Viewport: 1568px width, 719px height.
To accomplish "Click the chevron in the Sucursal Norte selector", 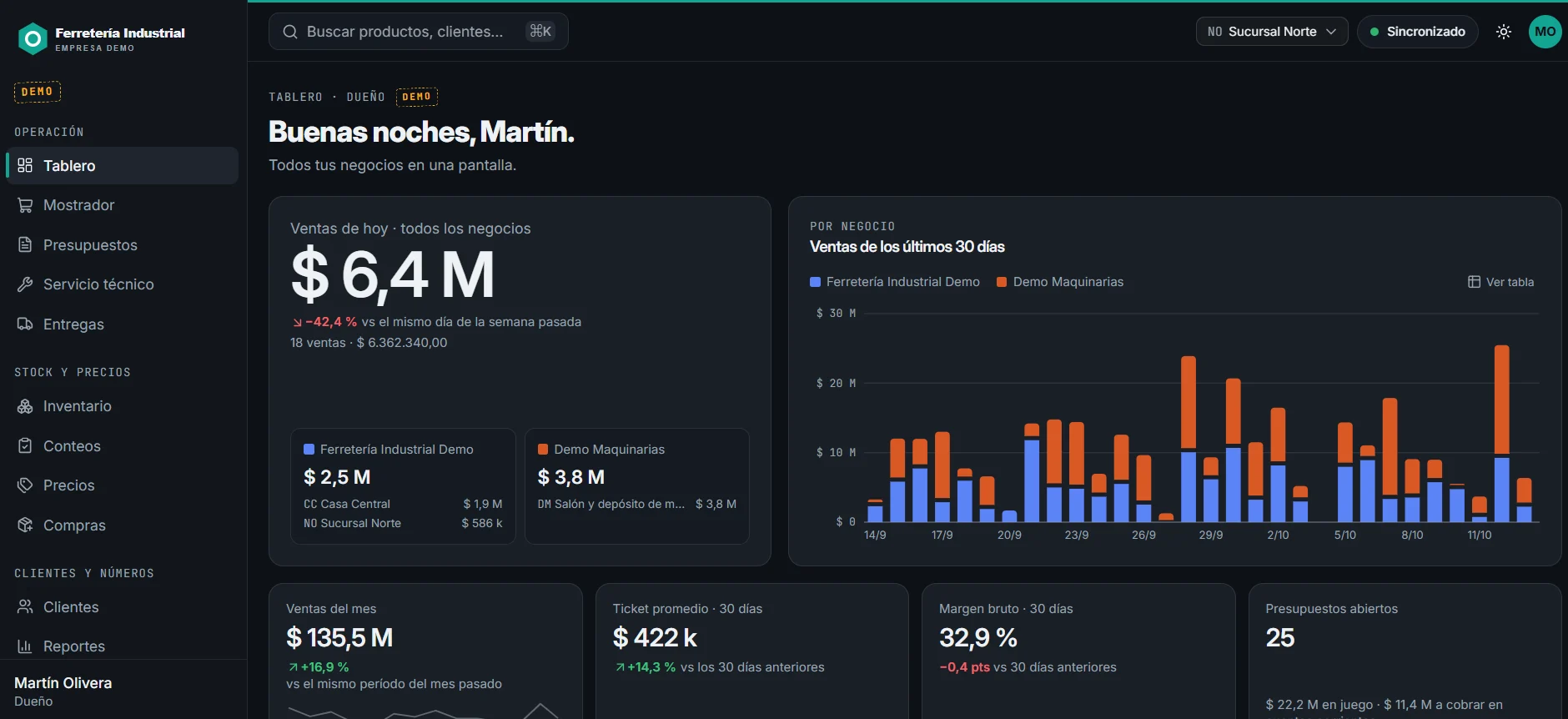I will [1331, 32].
